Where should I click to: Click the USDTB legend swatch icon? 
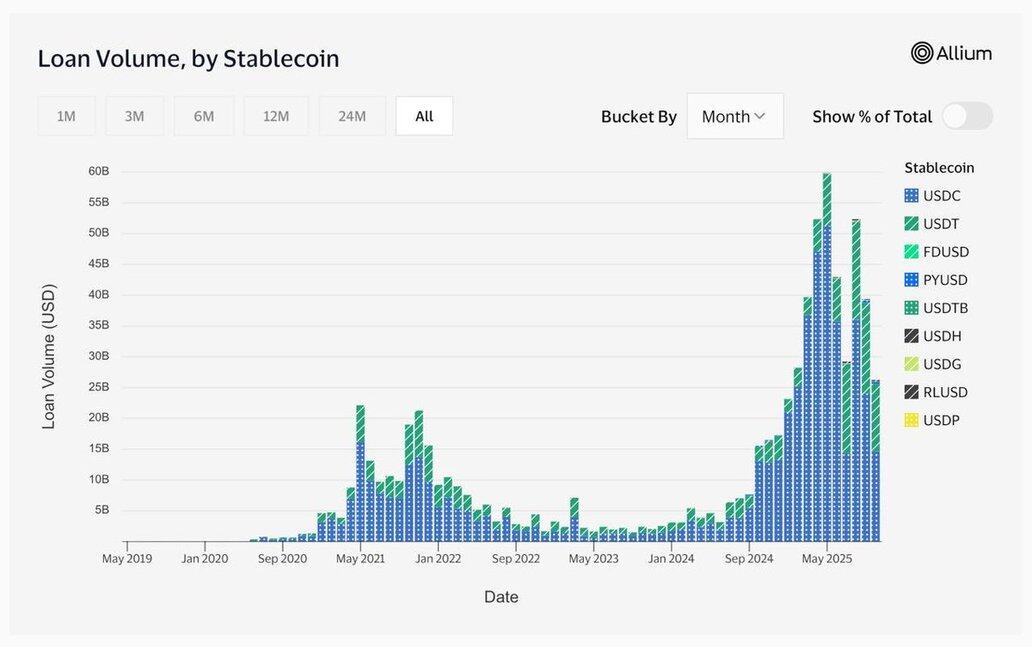(911, 308)
